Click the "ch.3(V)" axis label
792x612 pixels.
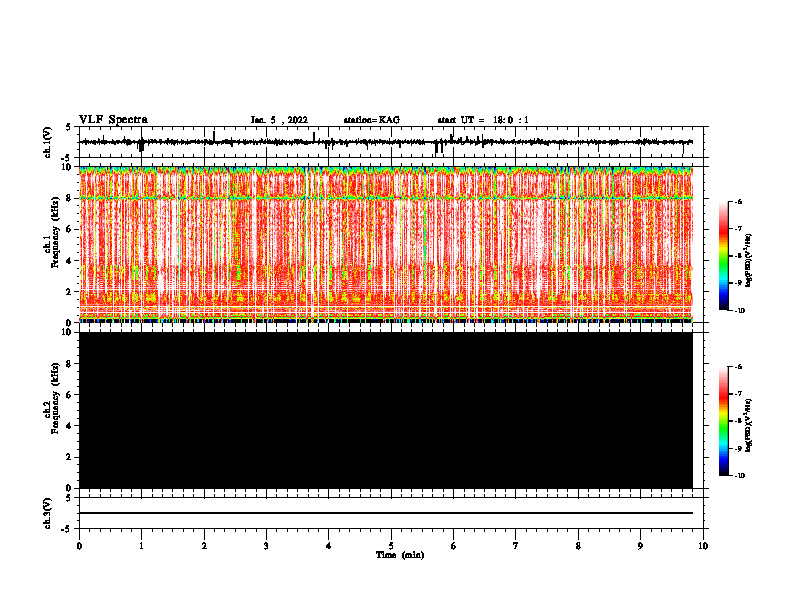(48, 514)
